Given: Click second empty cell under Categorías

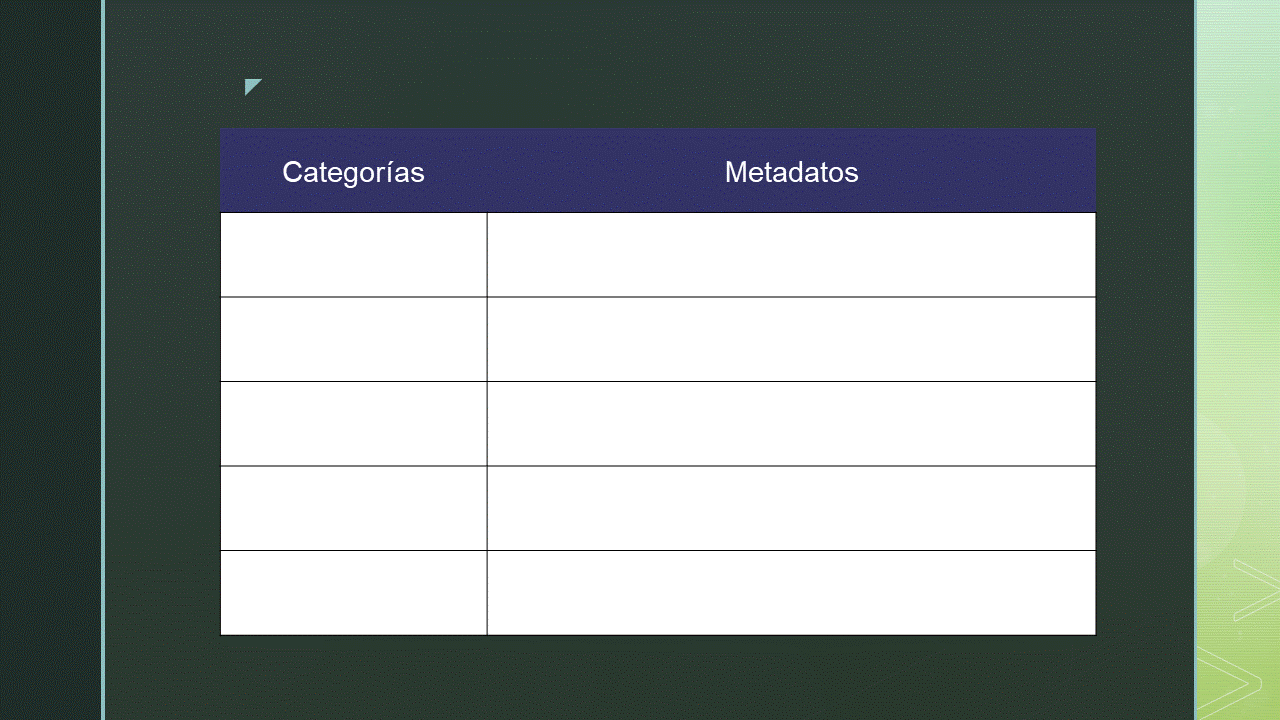Looking at the screenshot, I should point(354,339).
